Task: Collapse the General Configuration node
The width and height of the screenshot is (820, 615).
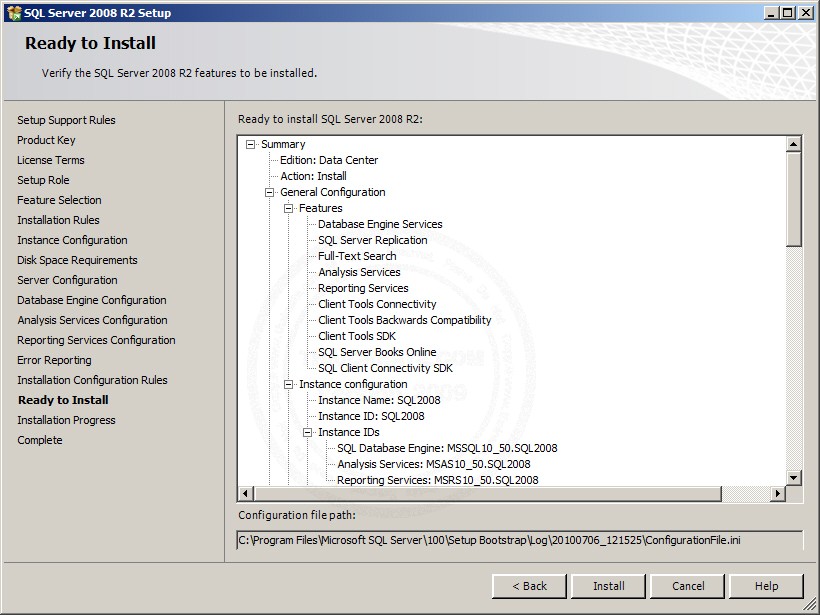Action: click(x=270, y=192)
